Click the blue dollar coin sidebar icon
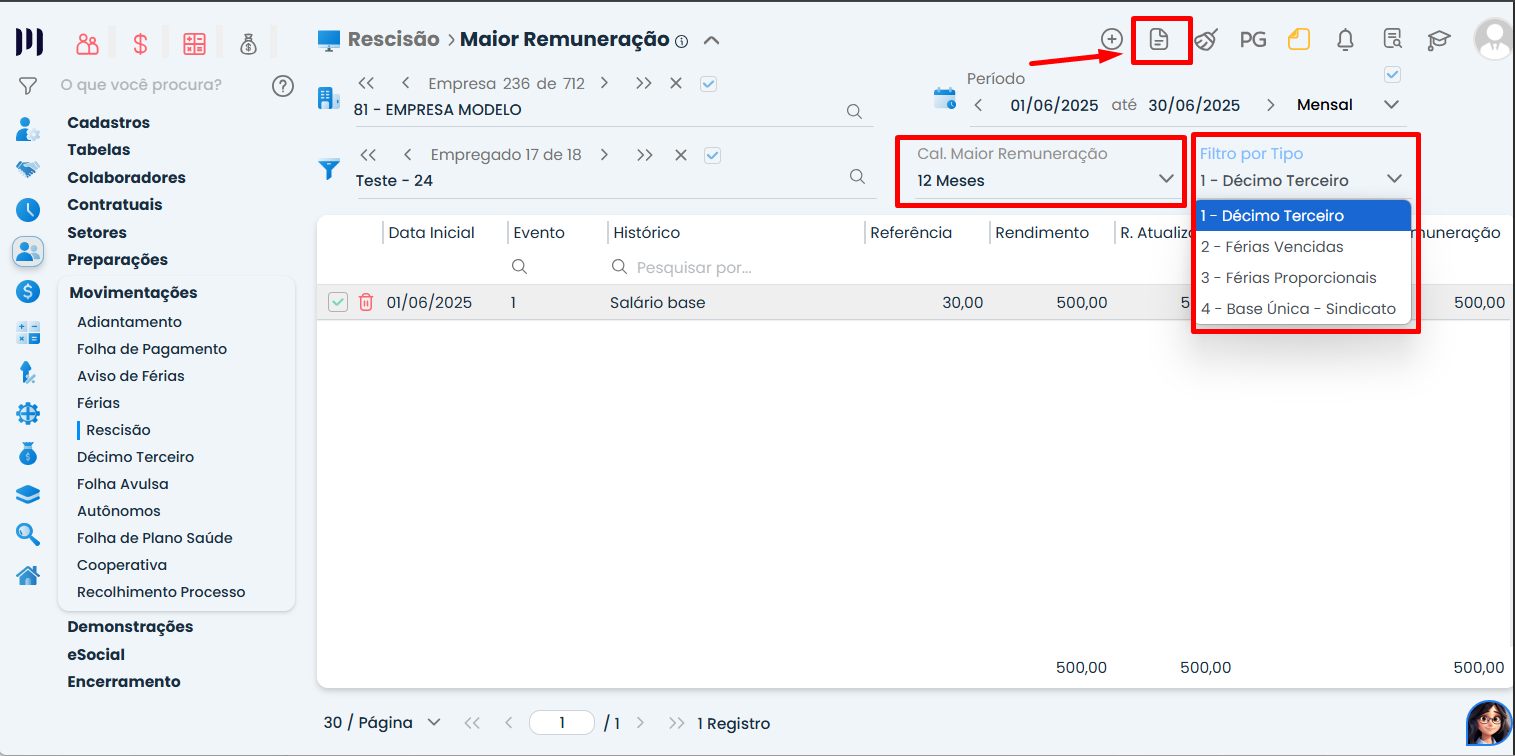Image resolution: width=1515 pixels, height=756 pixels. [x=28, y=292]
